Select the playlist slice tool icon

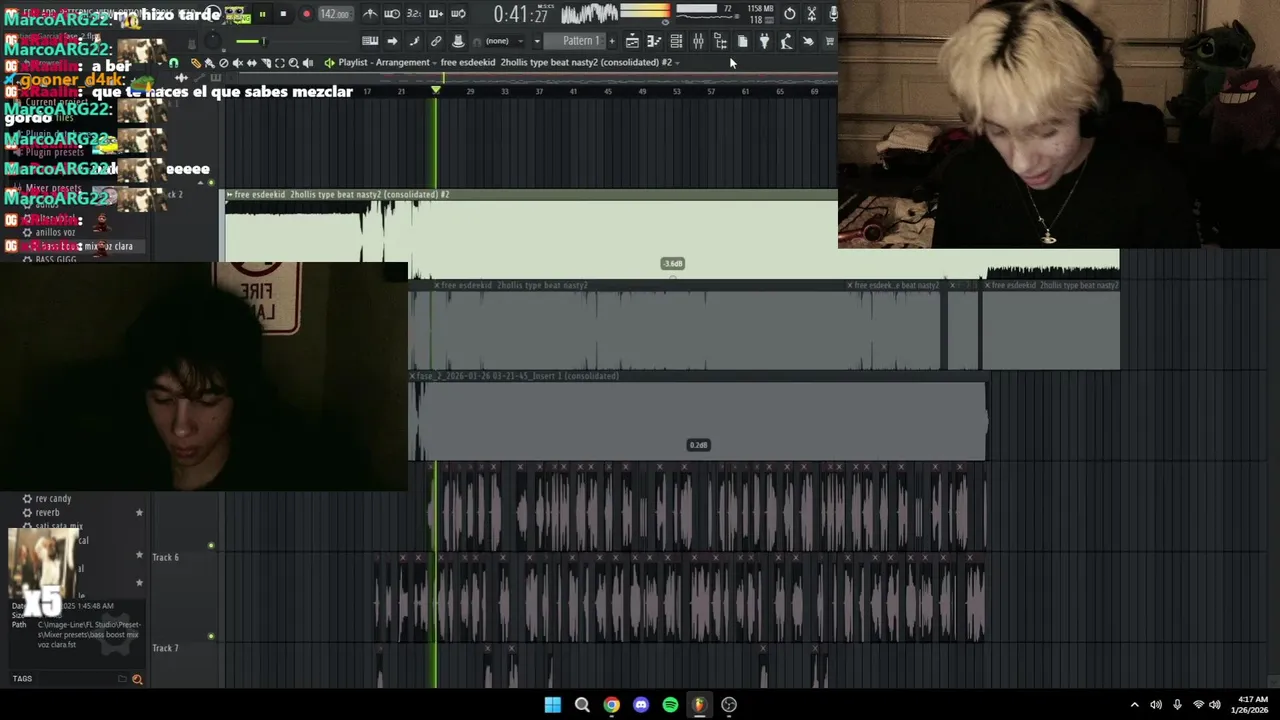point(265,63)
